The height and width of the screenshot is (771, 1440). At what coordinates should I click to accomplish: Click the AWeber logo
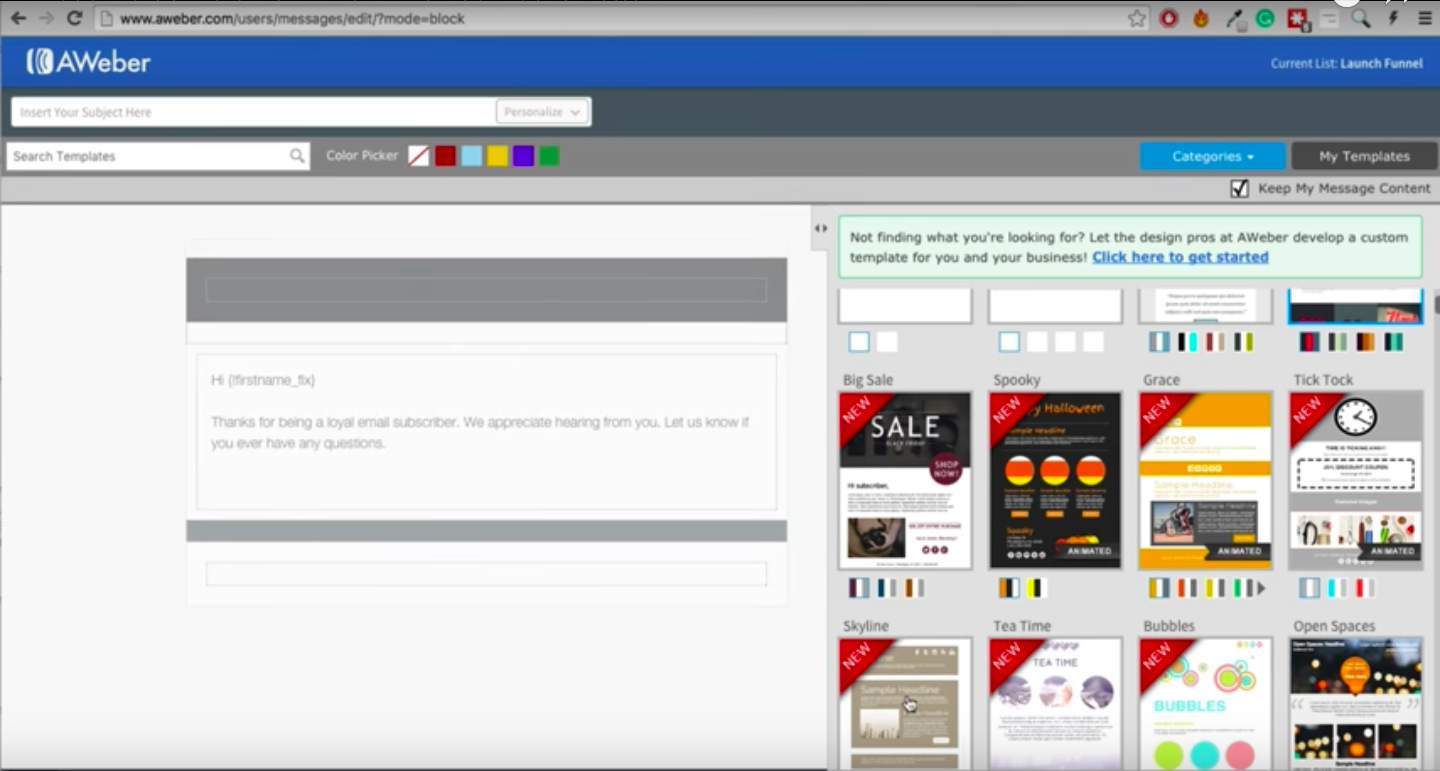[88, 62]
